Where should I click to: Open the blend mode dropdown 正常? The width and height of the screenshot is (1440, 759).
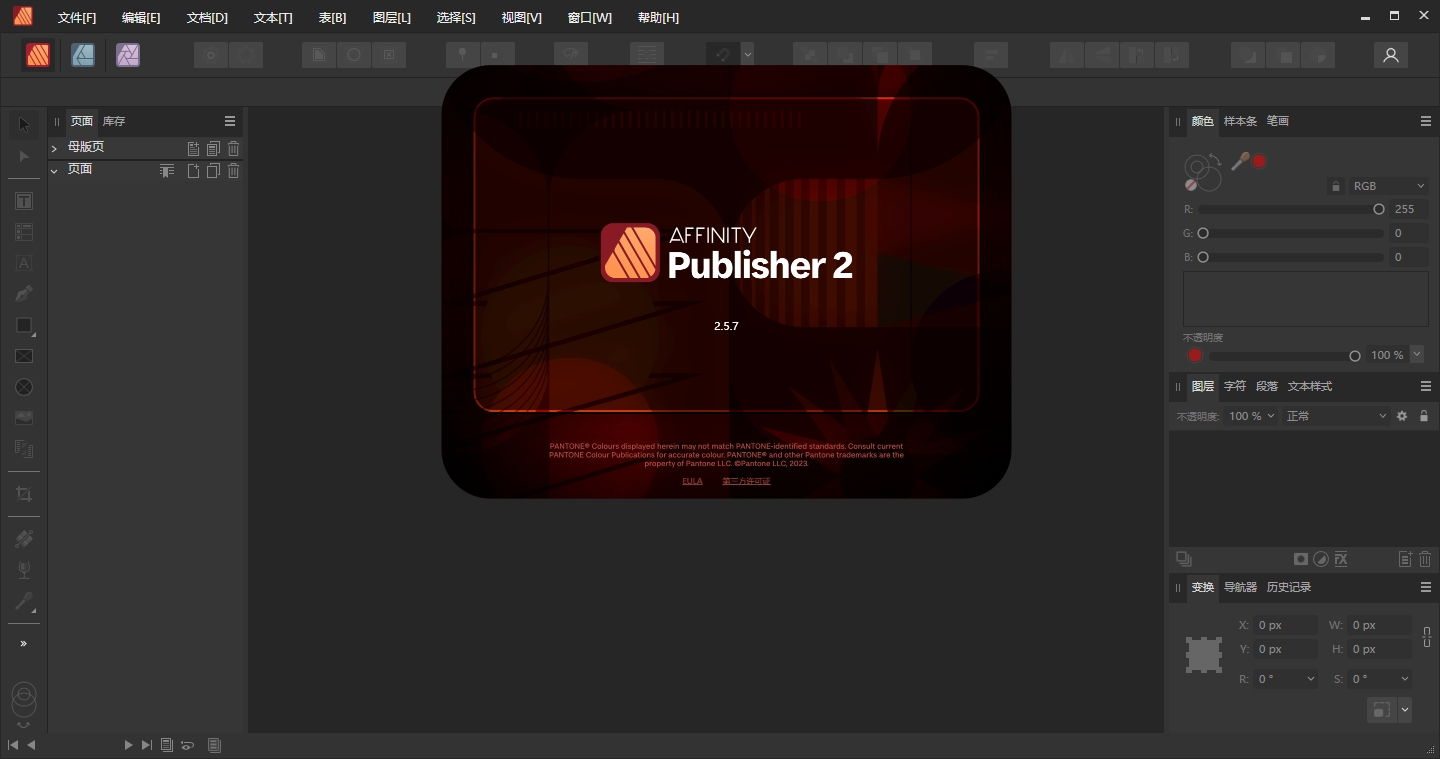[x=1336, y=416]
